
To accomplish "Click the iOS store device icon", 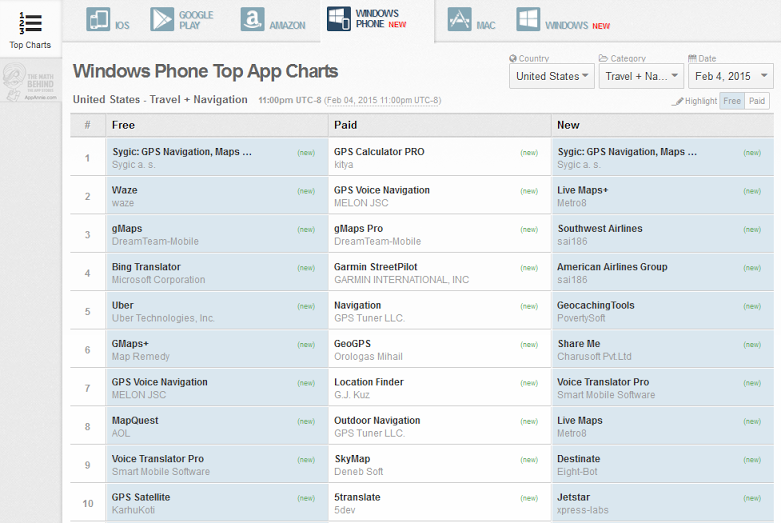I will click(x=98, y=20).
